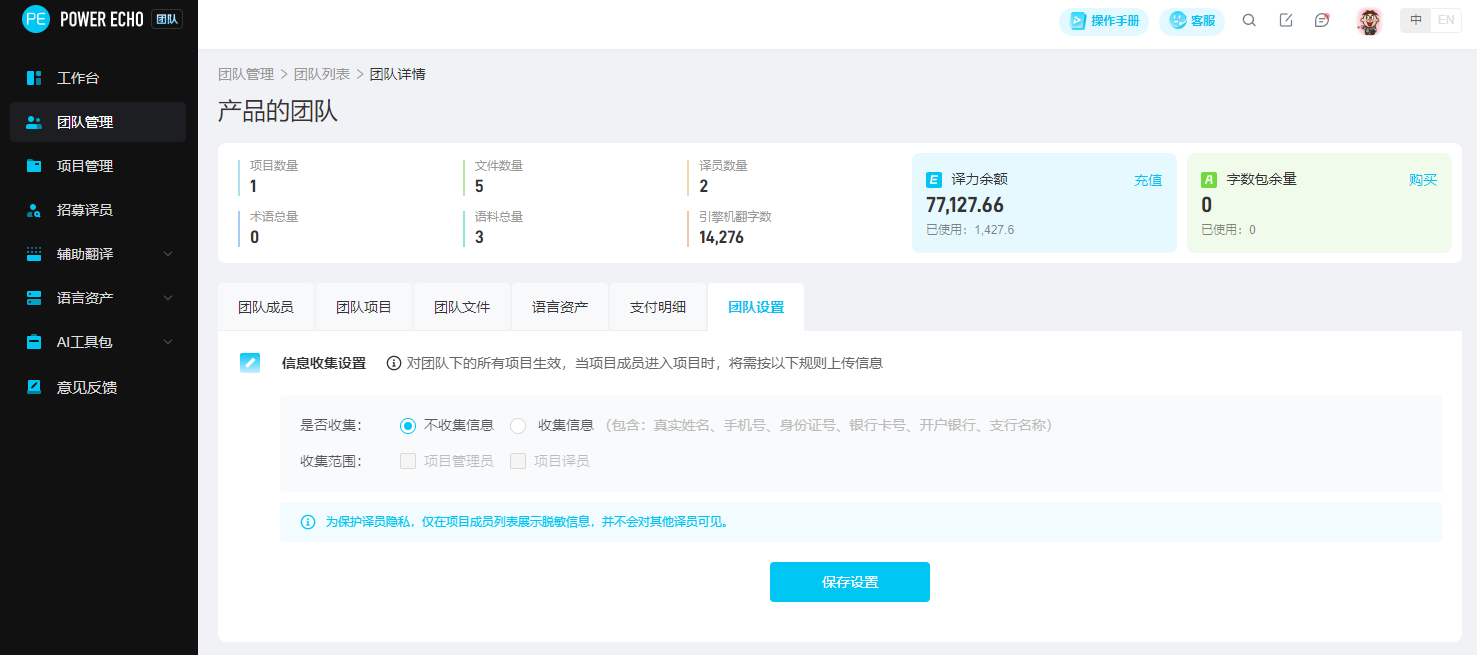Click the info icon beside 信息收集设置
Screen dimensions: 1477x655
click(394, 363)
